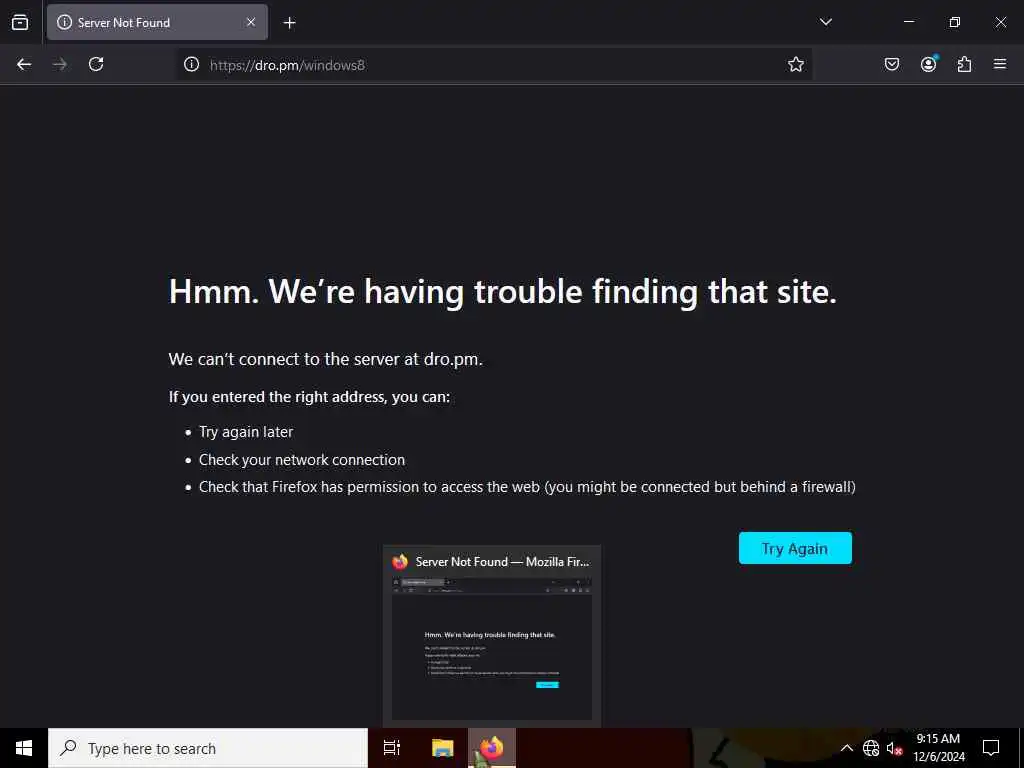Close the Server Not Found tab

[x=251, y=22]
